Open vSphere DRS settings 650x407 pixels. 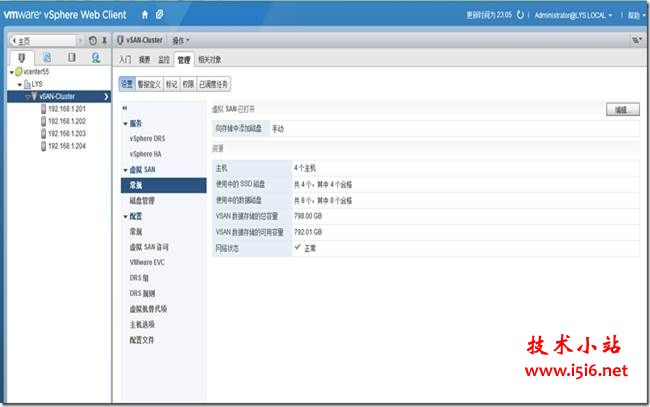click(x=148, y=138)
